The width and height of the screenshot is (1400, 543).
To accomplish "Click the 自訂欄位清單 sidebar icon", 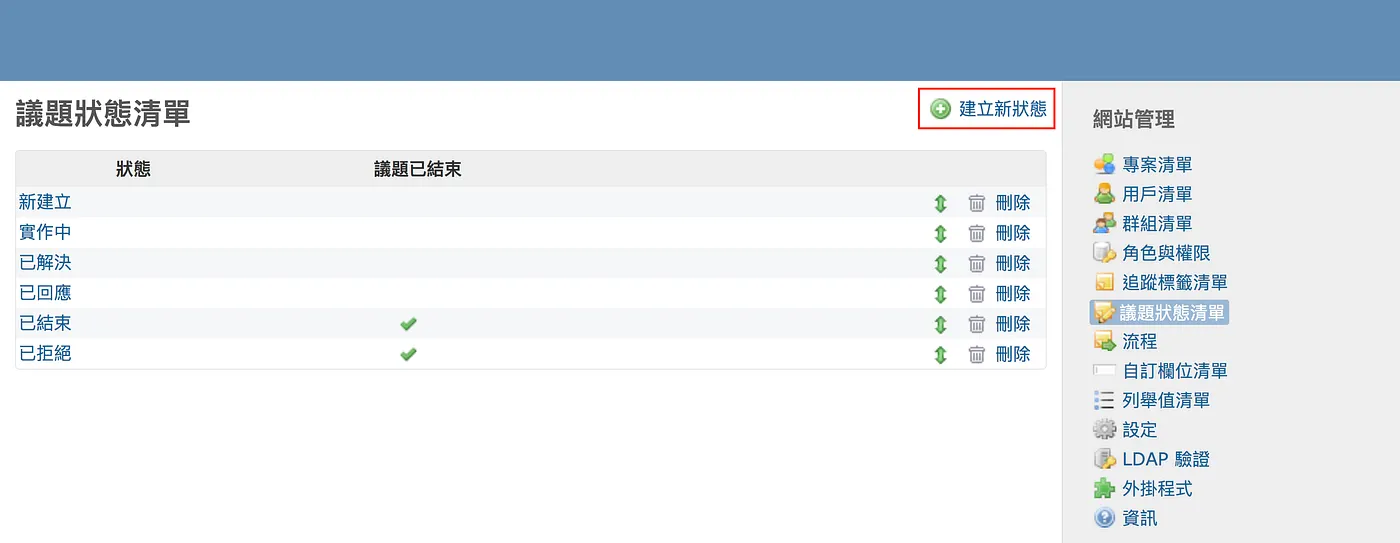I will click(x=1104, y=371).
